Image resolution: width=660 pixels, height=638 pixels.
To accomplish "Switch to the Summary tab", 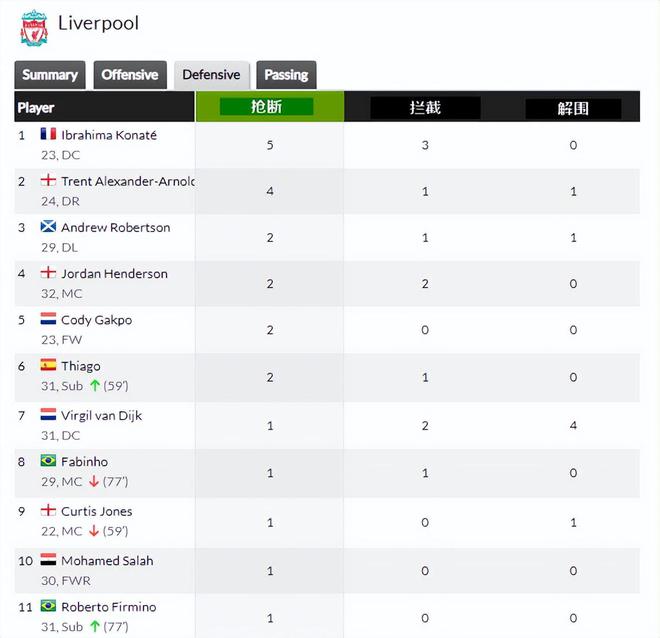I will (x=50, y=75).
